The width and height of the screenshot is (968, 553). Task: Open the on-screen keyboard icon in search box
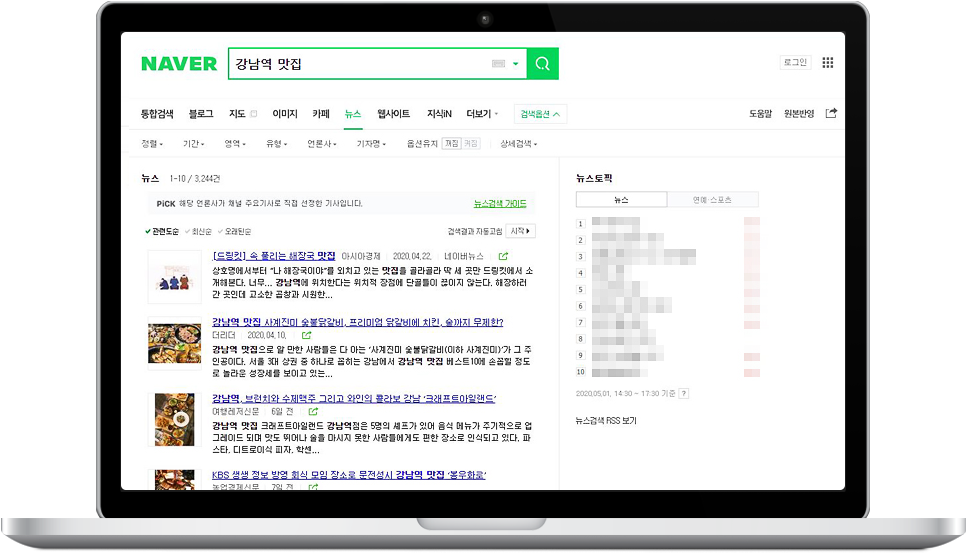pos(498,64)
